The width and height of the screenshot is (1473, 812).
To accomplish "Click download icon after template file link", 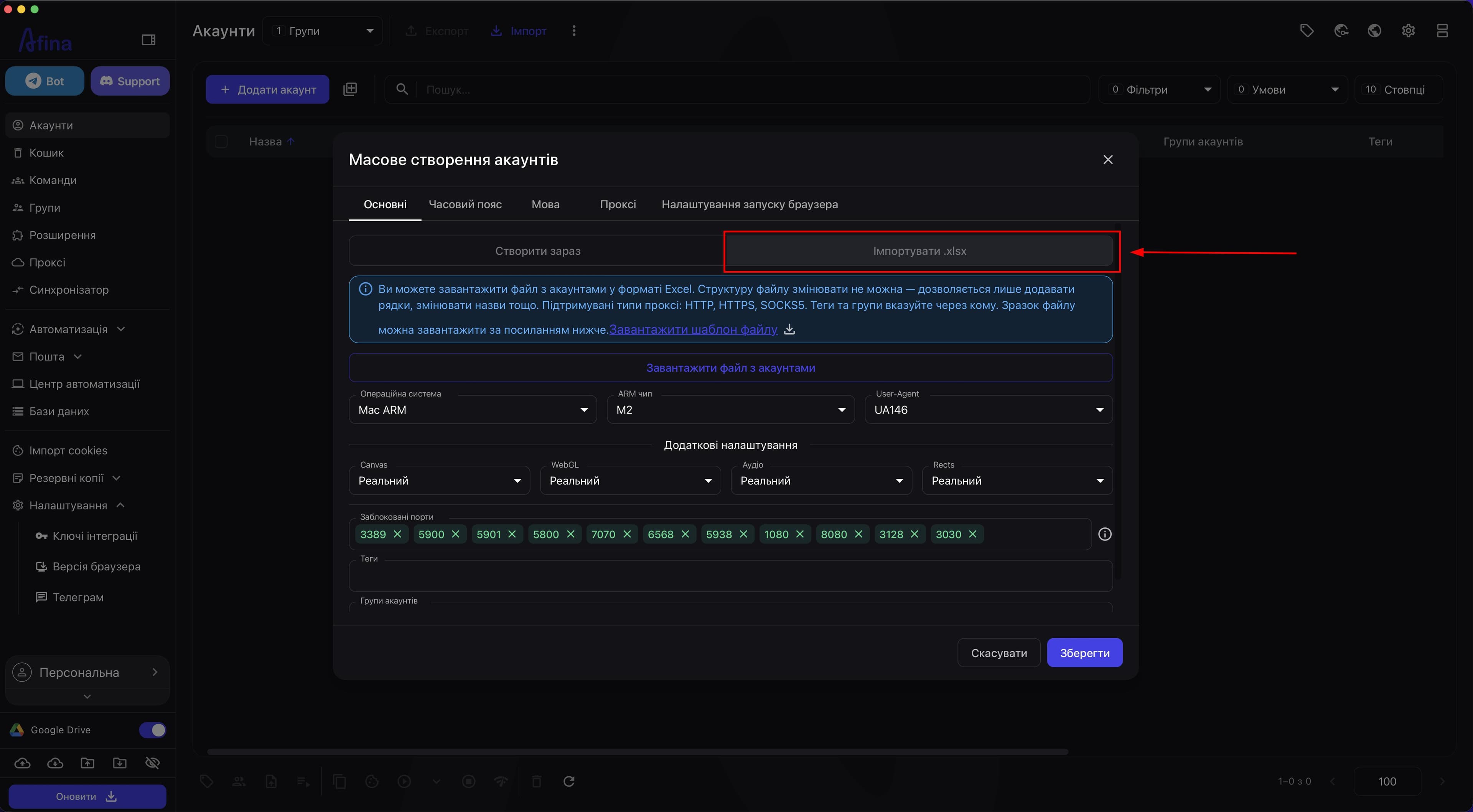I will (789, 329).
